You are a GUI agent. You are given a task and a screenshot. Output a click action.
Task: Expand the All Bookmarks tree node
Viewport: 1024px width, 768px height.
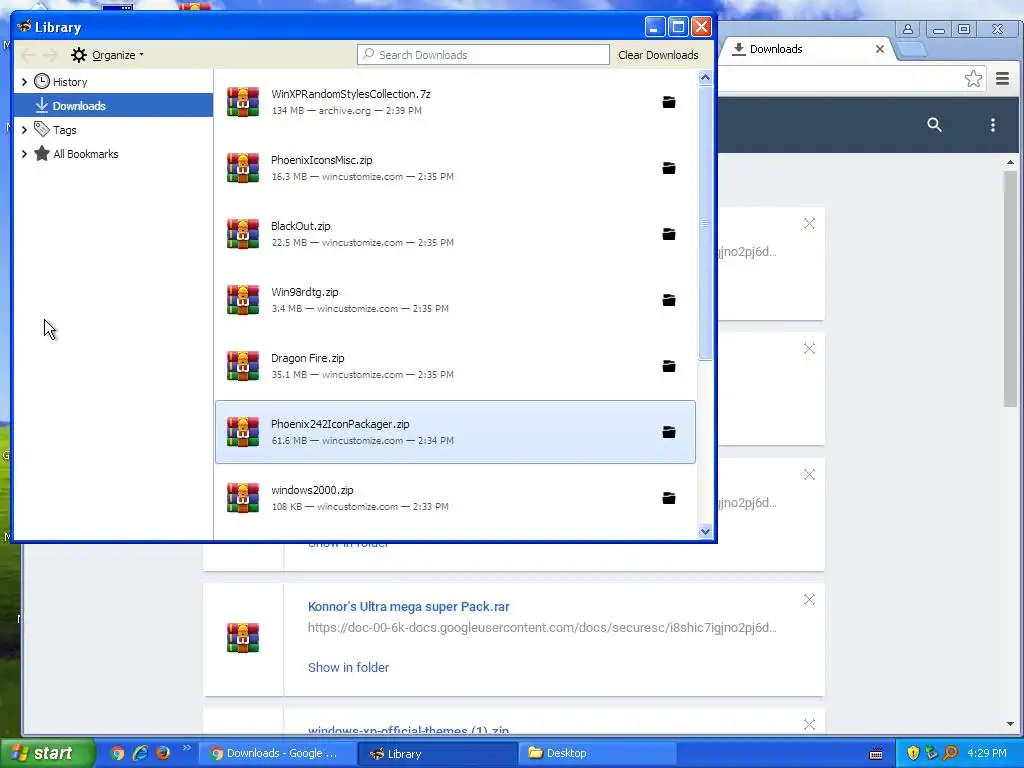tap(24, 154)
